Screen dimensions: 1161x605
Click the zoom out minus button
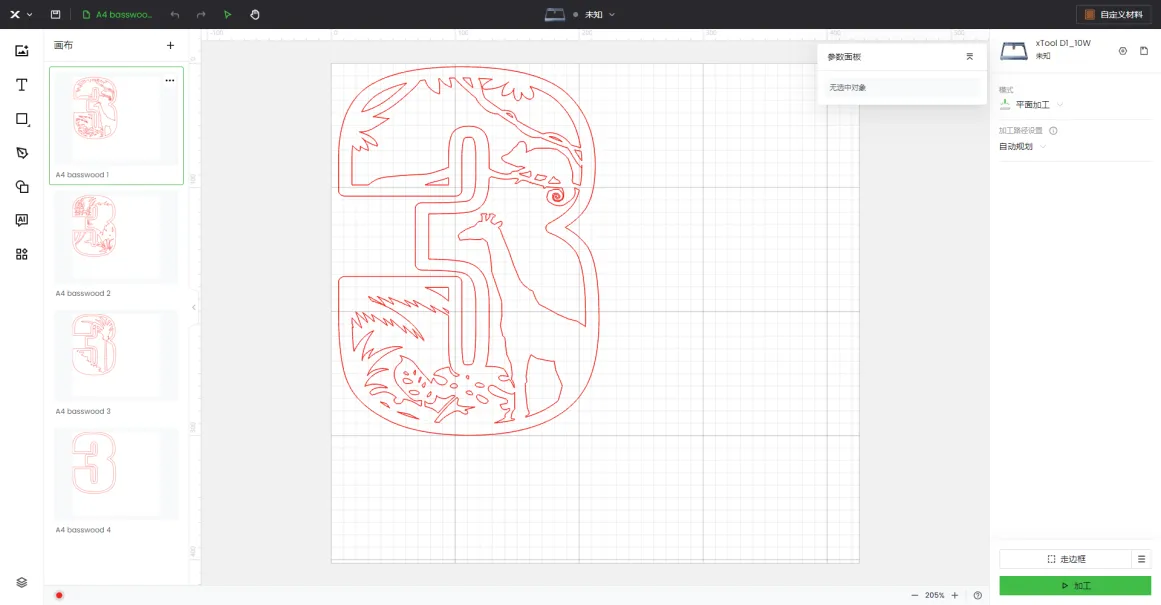tap(914, 595)
